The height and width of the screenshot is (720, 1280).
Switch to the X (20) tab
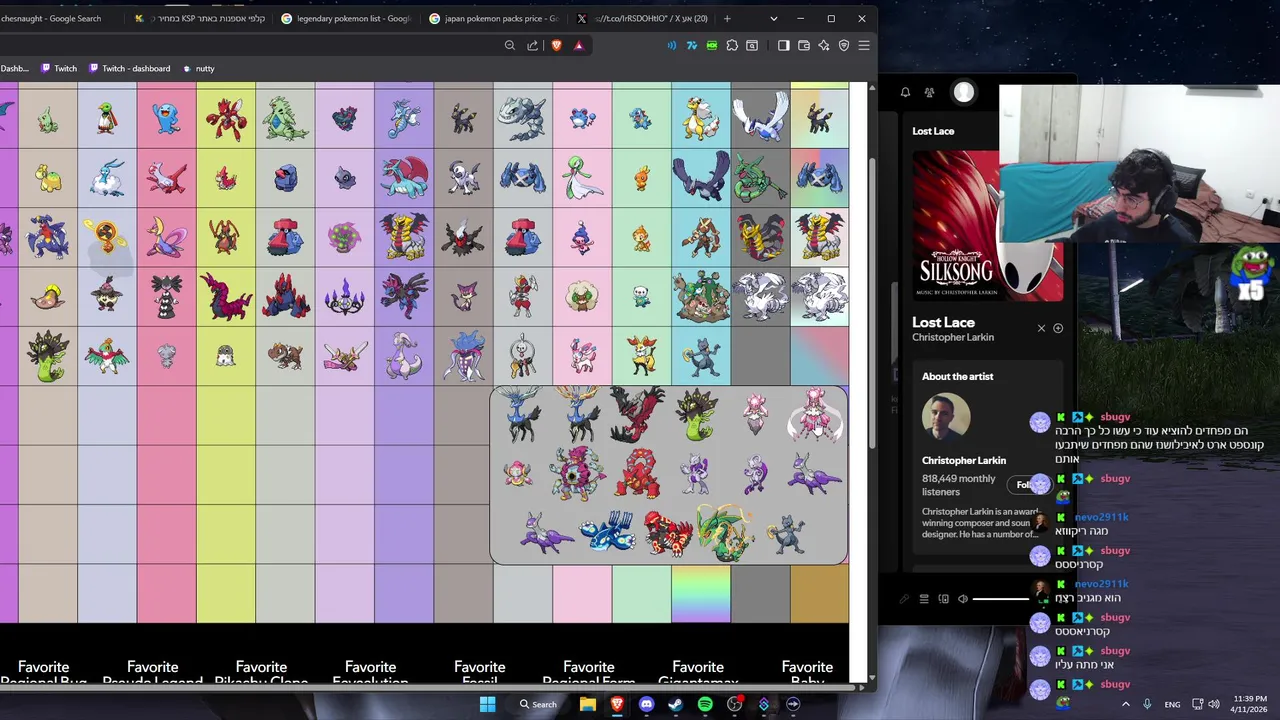coord(641,18)
